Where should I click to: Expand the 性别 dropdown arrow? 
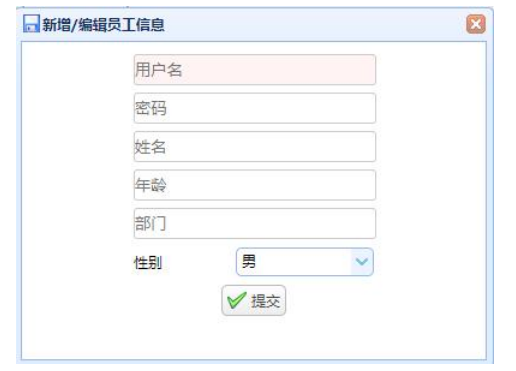tap(362, 262)
